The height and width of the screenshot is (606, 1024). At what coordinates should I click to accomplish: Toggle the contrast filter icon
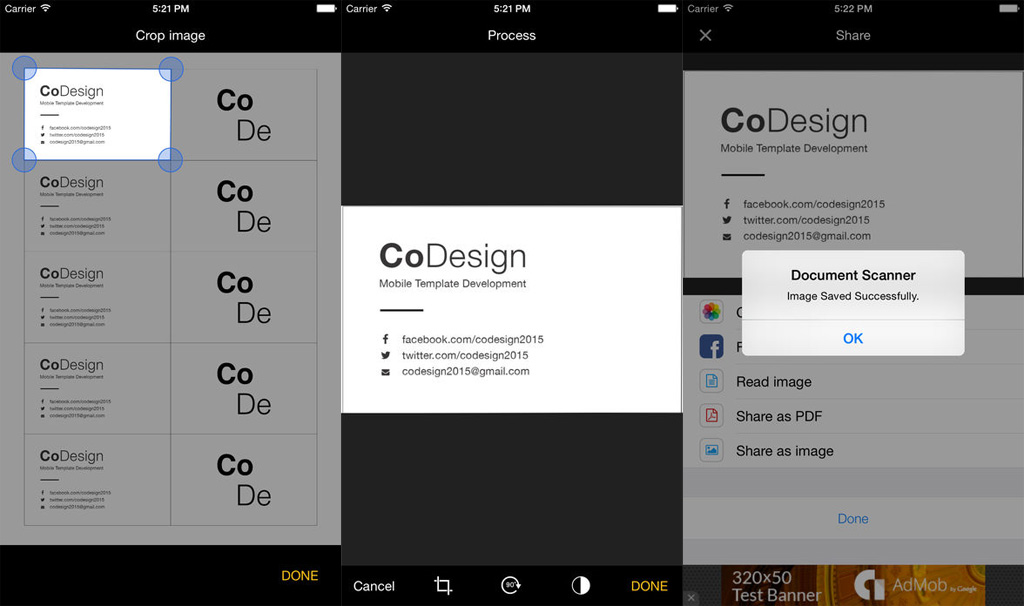580,586
